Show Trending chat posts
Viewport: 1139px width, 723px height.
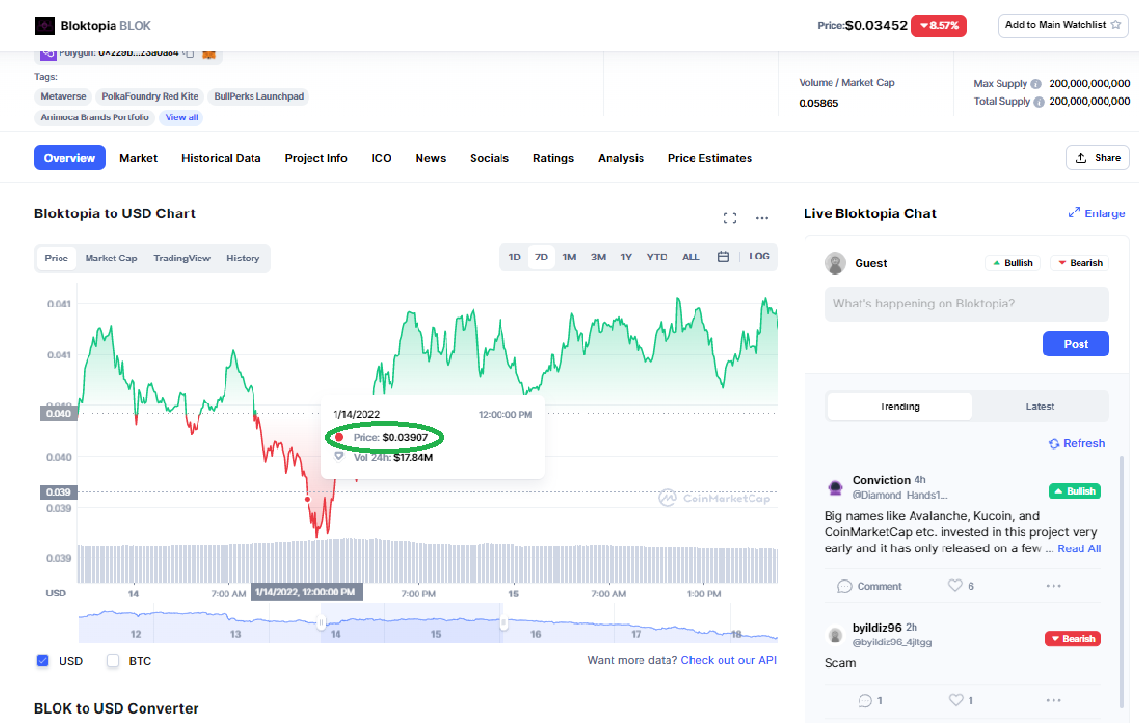(x=900, y=406)
